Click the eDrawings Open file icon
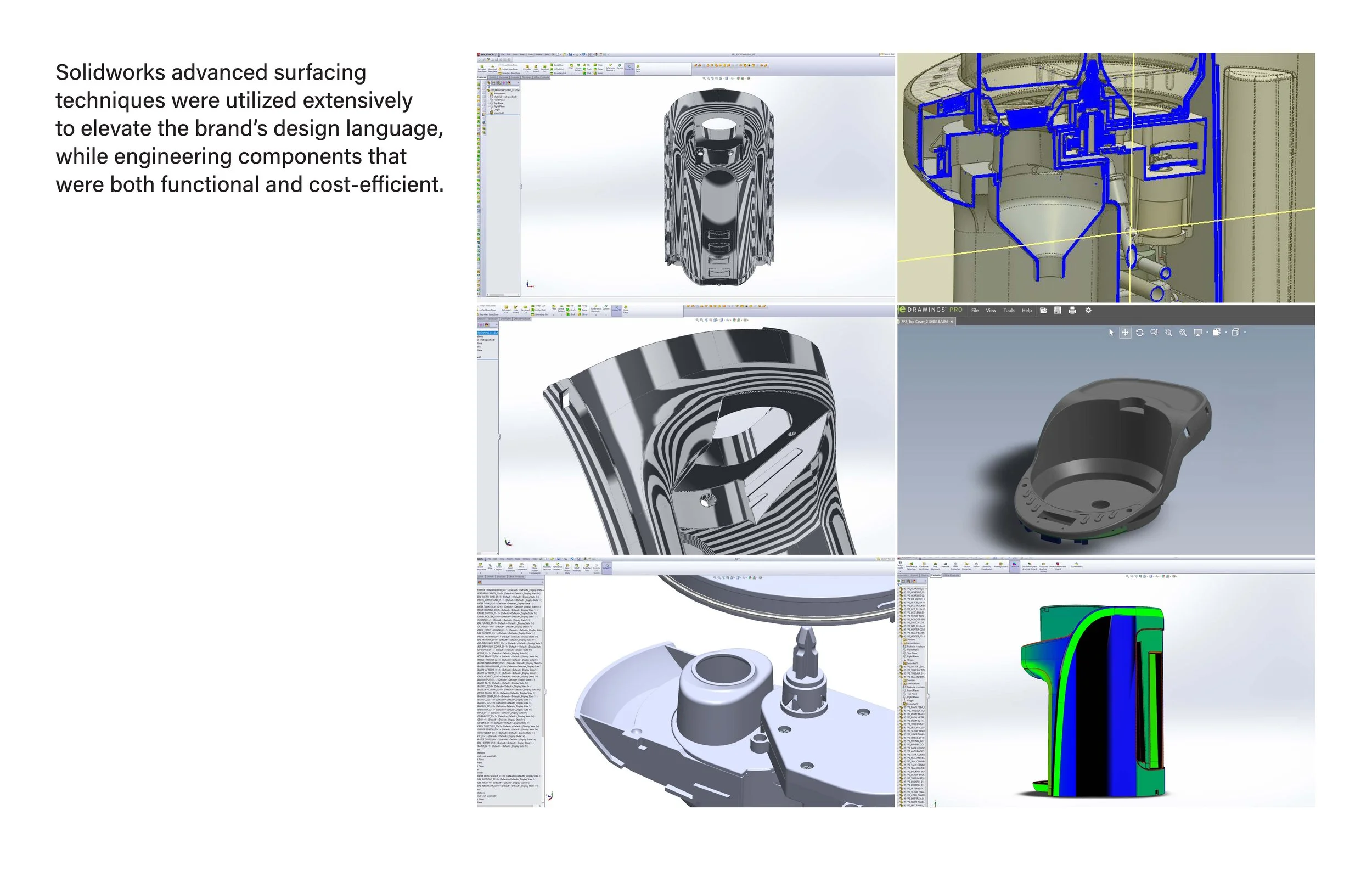Image resolution: width=1372 pixels, height=888 pixels. (x=1043, y=310)
